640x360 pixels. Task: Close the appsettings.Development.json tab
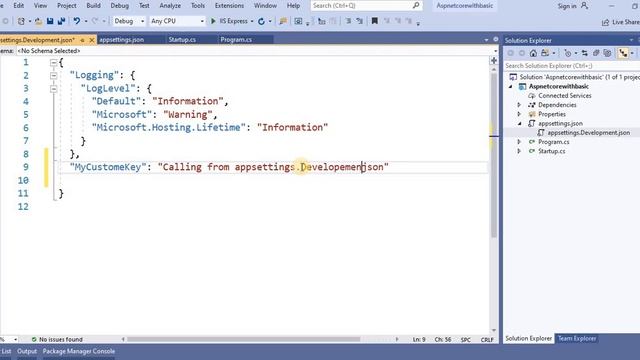coord(92,40)
